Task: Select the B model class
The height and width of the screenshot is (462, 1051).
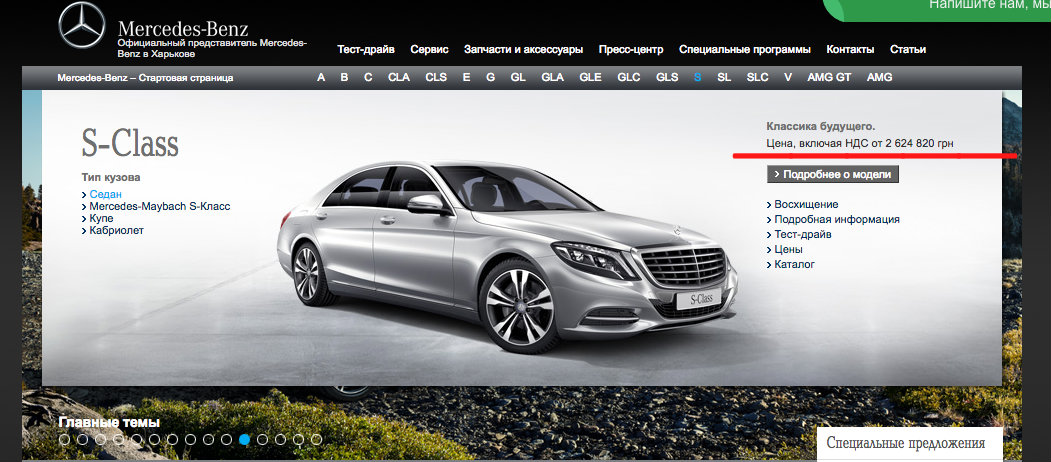Action: click(344, 78)
